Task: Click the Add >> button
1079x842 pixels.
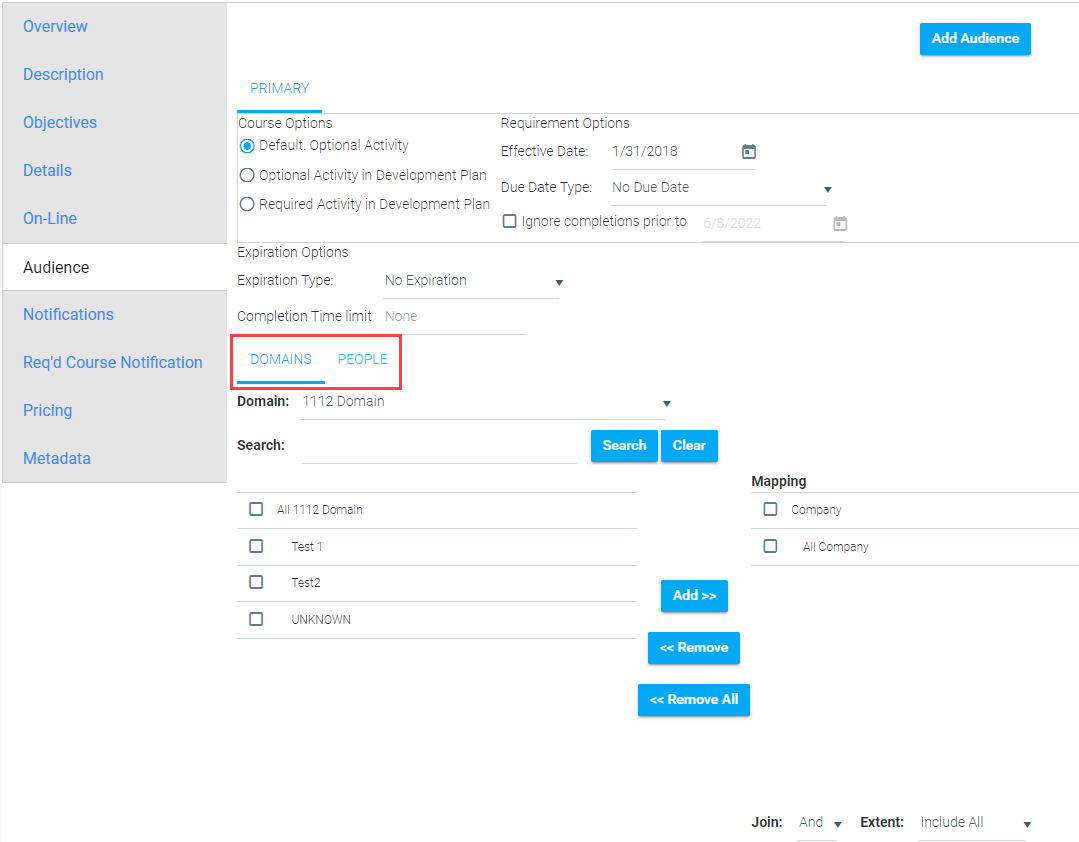Action: pyautogui.click(x=694, y=596)
